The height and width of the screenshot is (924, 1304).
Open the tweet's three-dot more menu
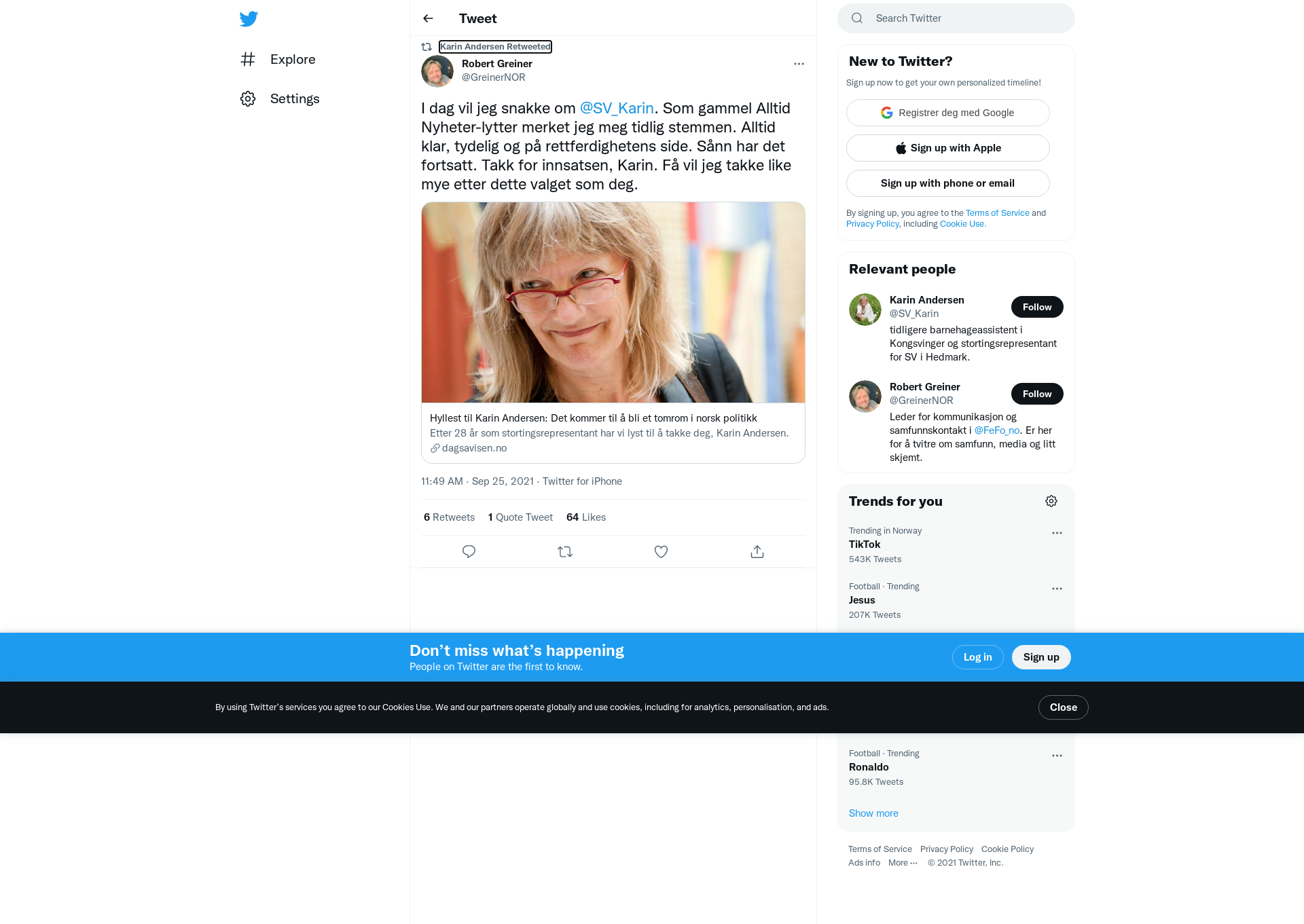[x=799, y=64]
